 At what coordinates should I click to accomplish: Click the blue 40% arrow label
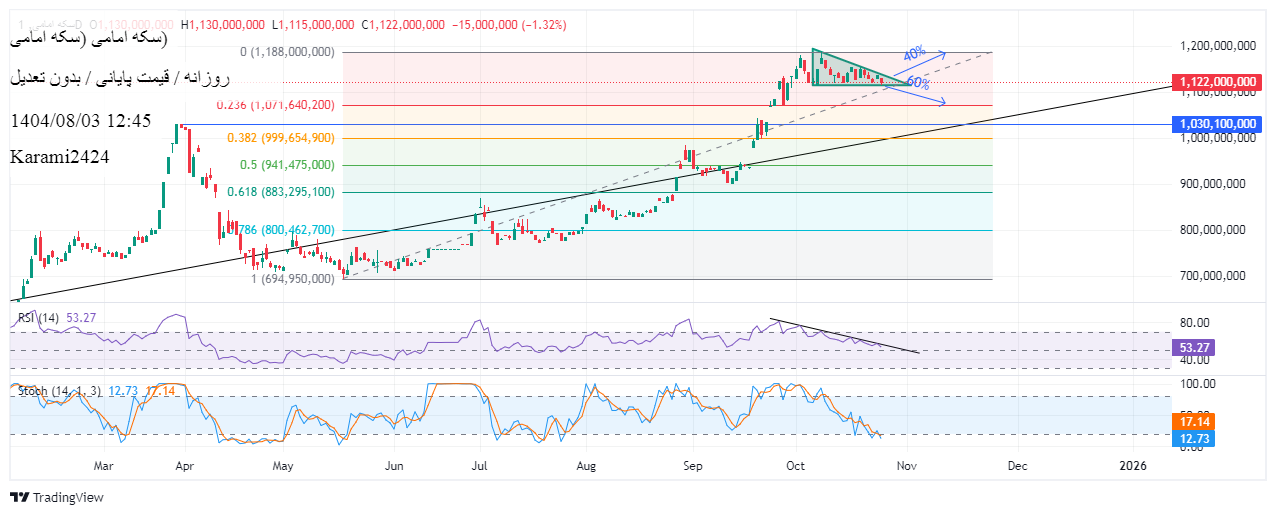click(914, 53)
